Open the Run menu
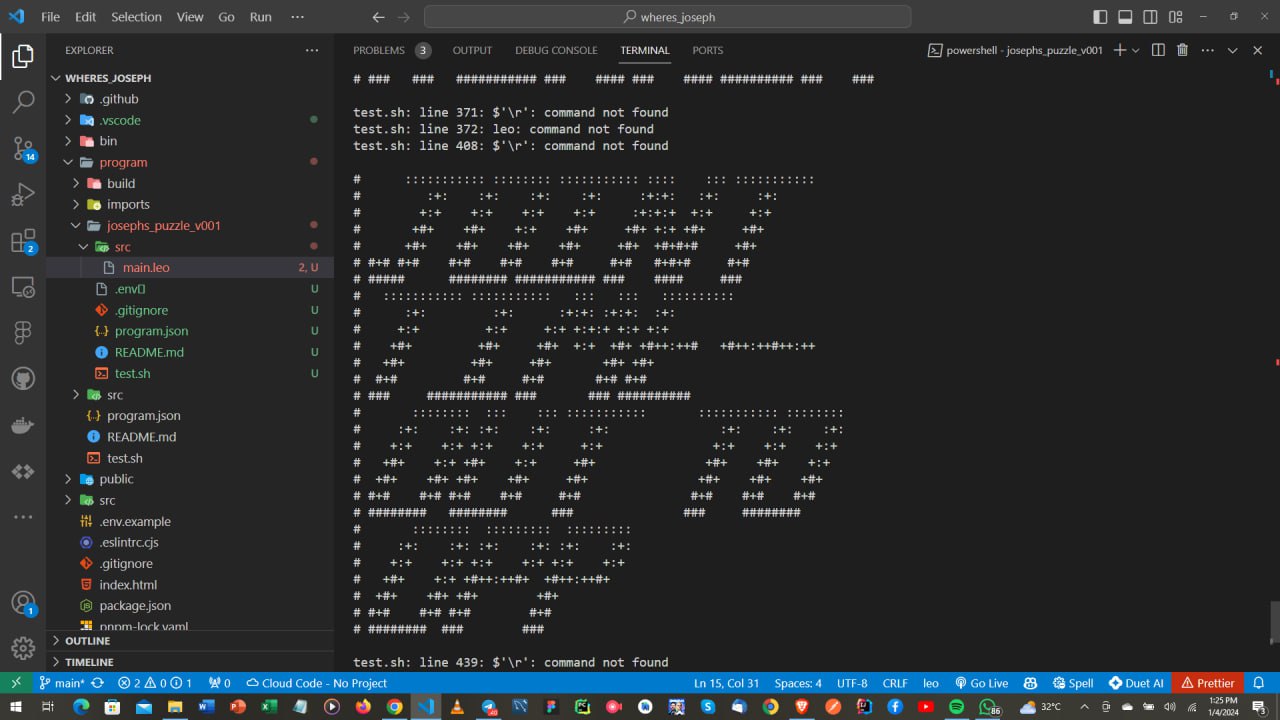Viewport: 1280px width, 720px height. point(260,17)
